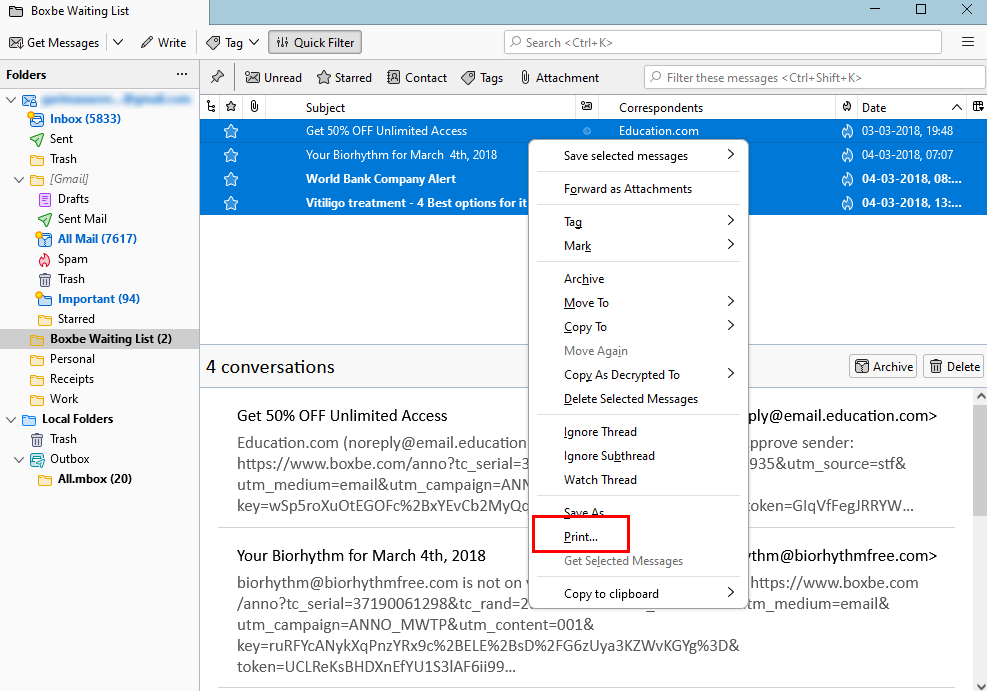Star the Your Biorhythm message
The height and width of the screenshot is (691, 987).
click(231, 155)
